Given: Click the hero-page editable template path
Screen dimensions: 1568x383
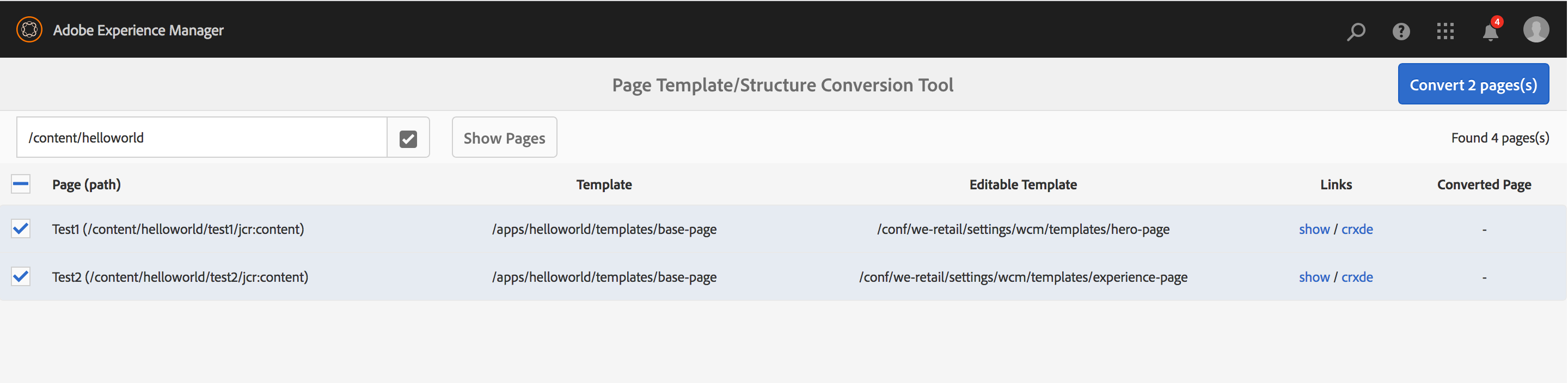Looking at the screenshot, I should pos(1022,229).
